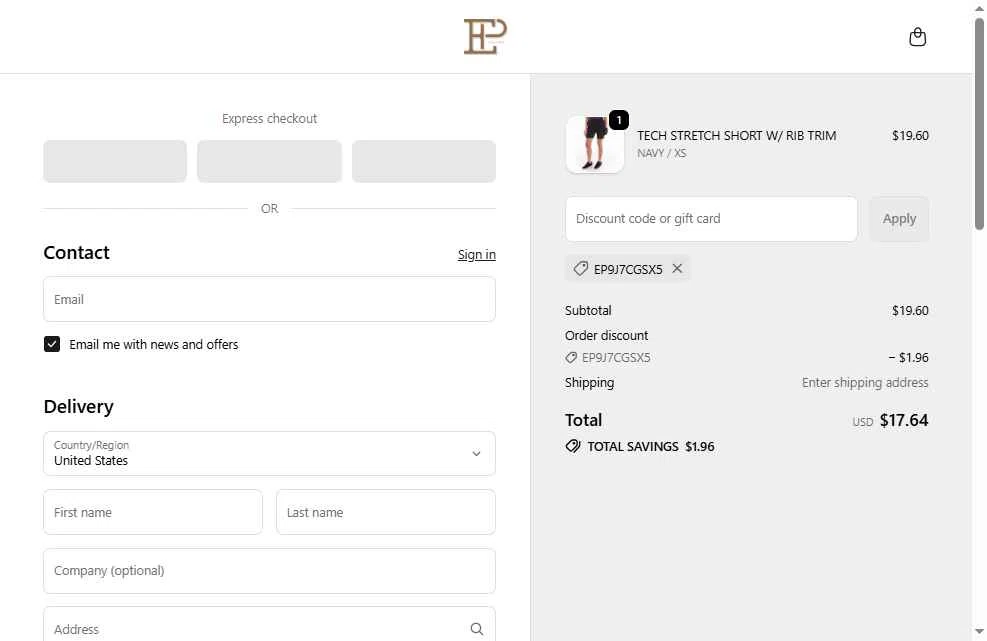
Task: Click the Delivery section heading
Action: pos(79,406)
